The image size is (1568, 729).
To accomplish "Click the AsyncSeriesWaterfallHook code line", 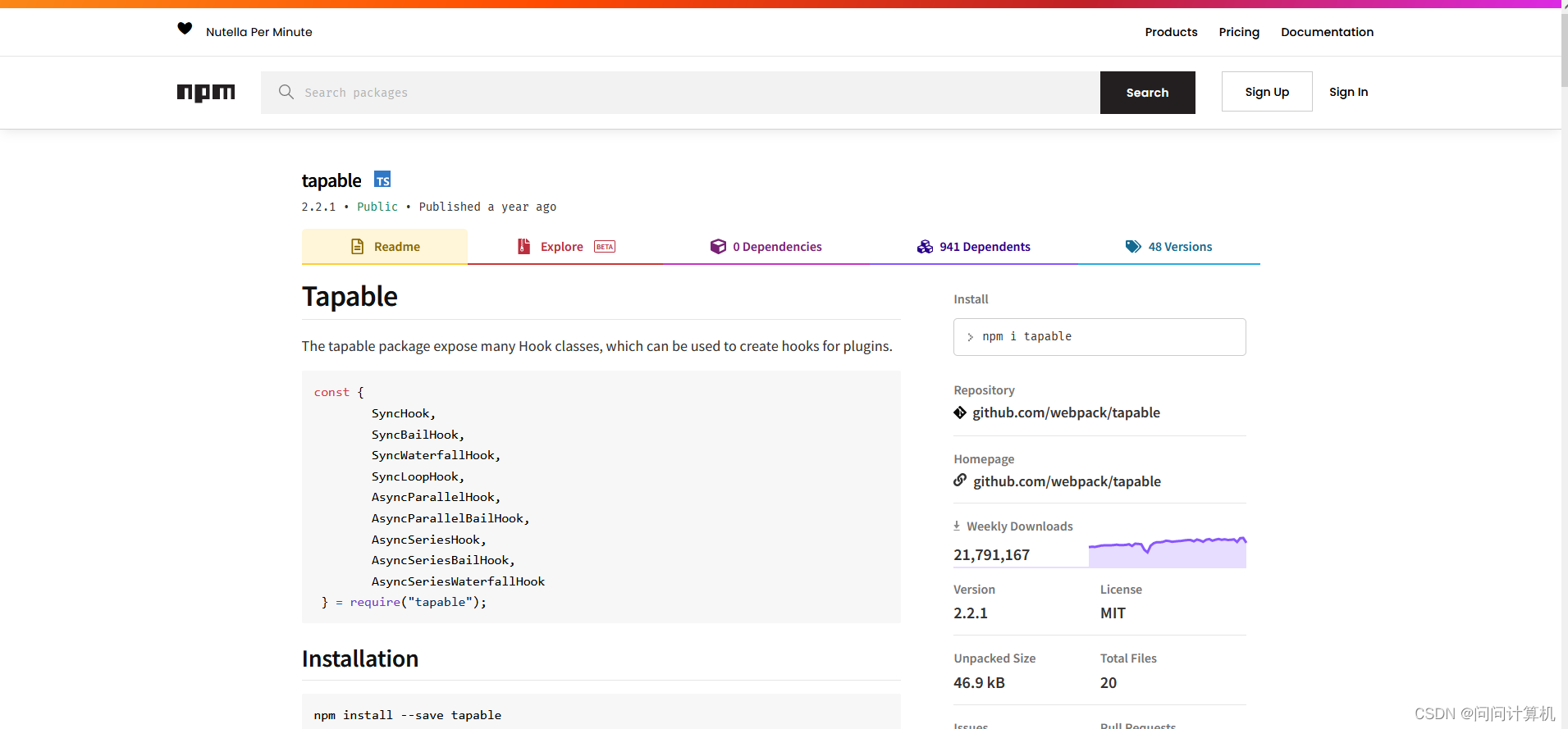I will pyautogui.click(x=458, y=581).
